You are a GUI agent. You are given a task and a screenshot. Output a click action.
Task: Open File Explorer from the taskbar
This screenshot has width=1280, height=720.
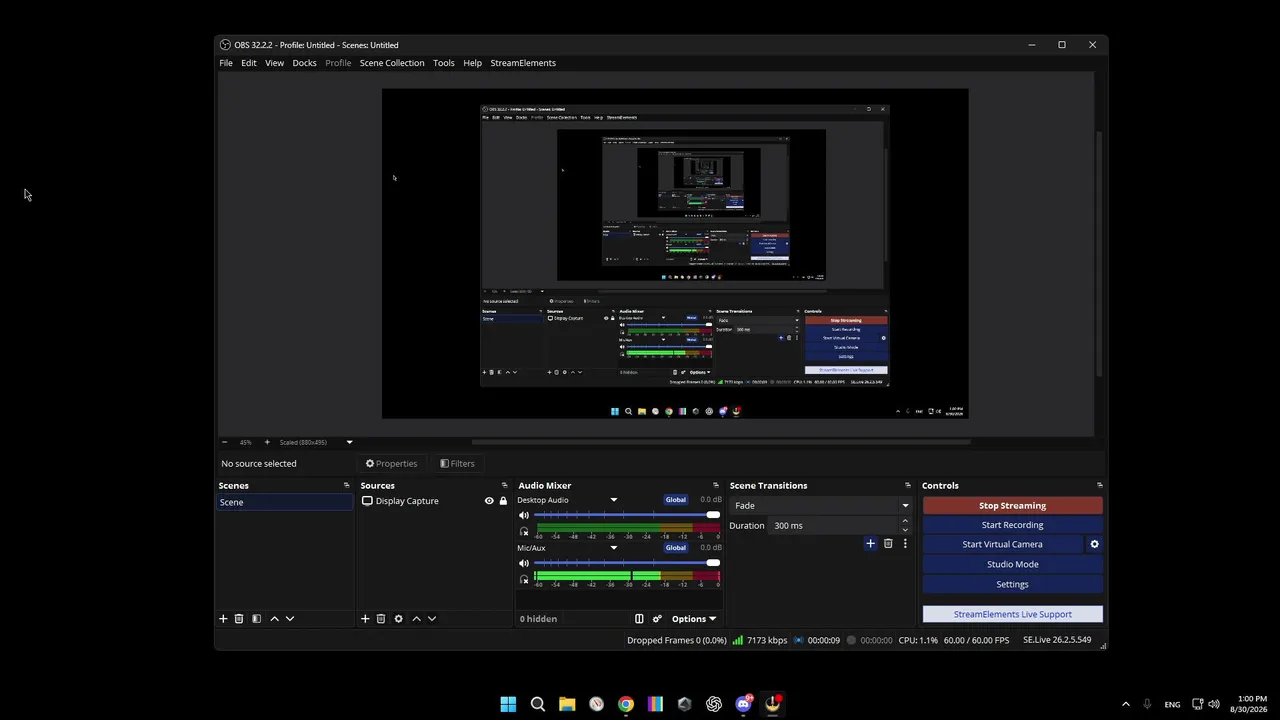tap(567, 704)
